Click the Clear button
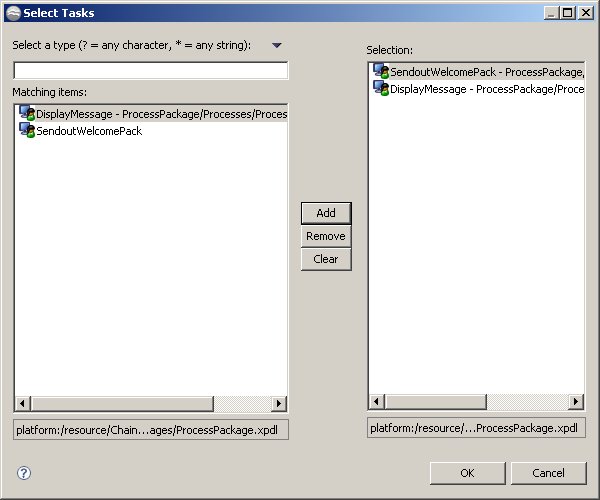 [326, 259]
